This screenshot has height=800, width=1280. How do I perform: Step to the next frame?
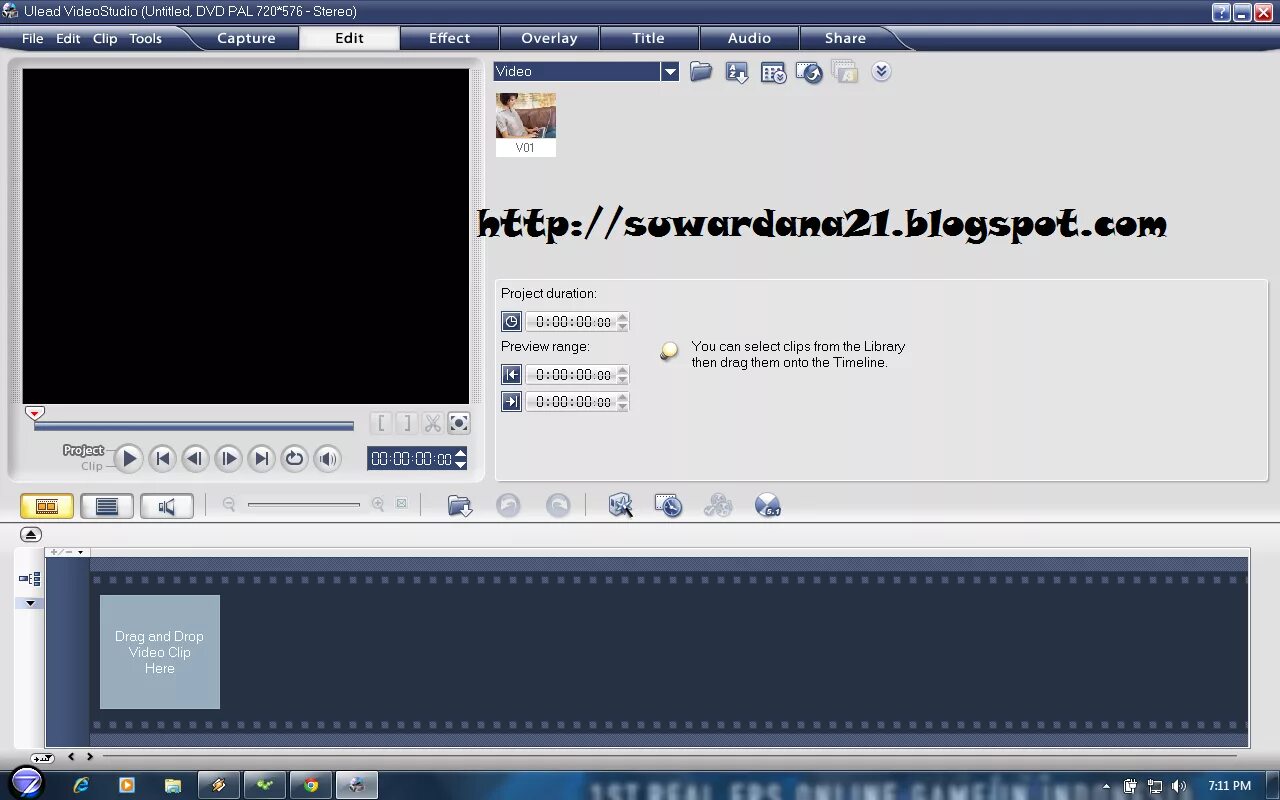[x=228, y=459]
